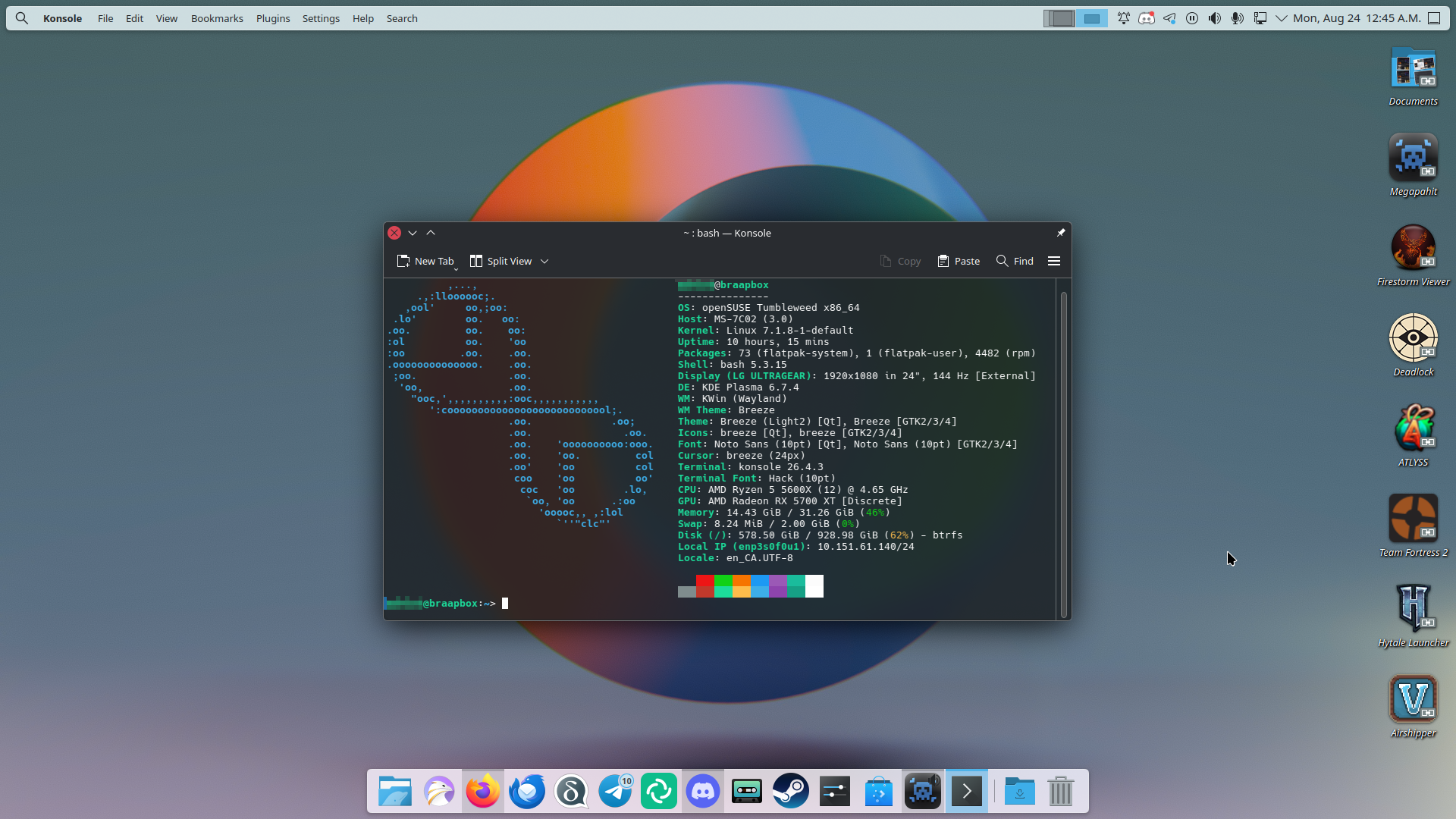
Task: Show the desktop via panel corner button
Action: tap(1434, 18)
